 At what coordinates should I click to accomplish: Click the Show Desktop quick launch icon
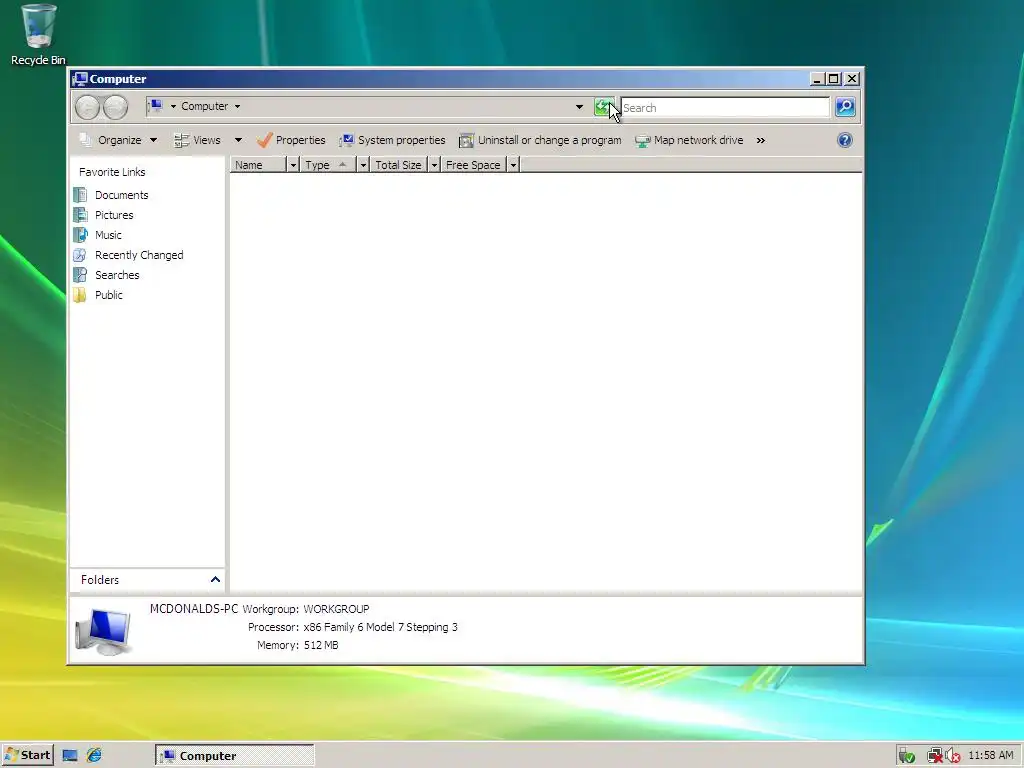[x=70, y=756]
